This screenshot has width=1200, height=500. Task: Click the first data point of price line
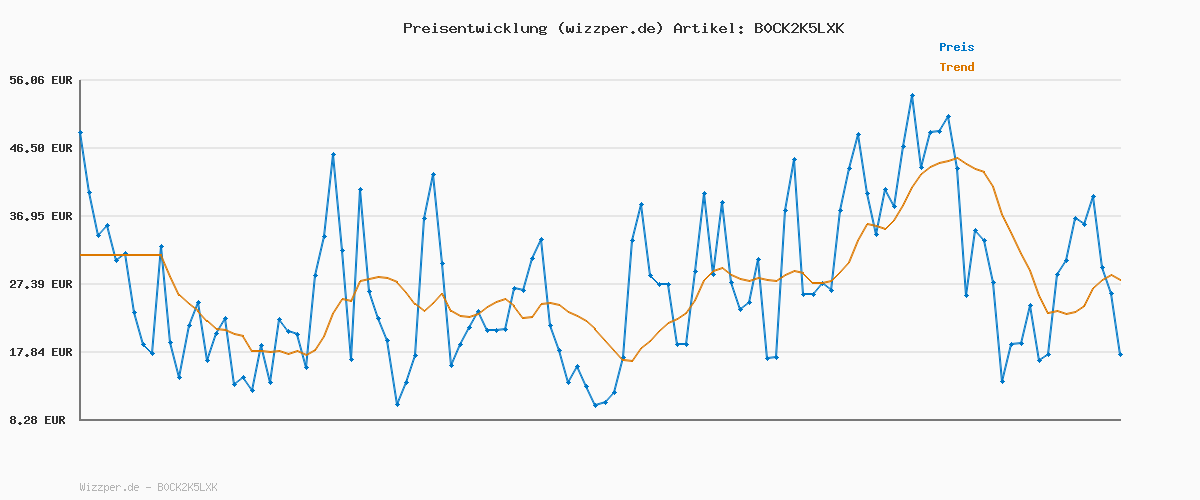81,132
